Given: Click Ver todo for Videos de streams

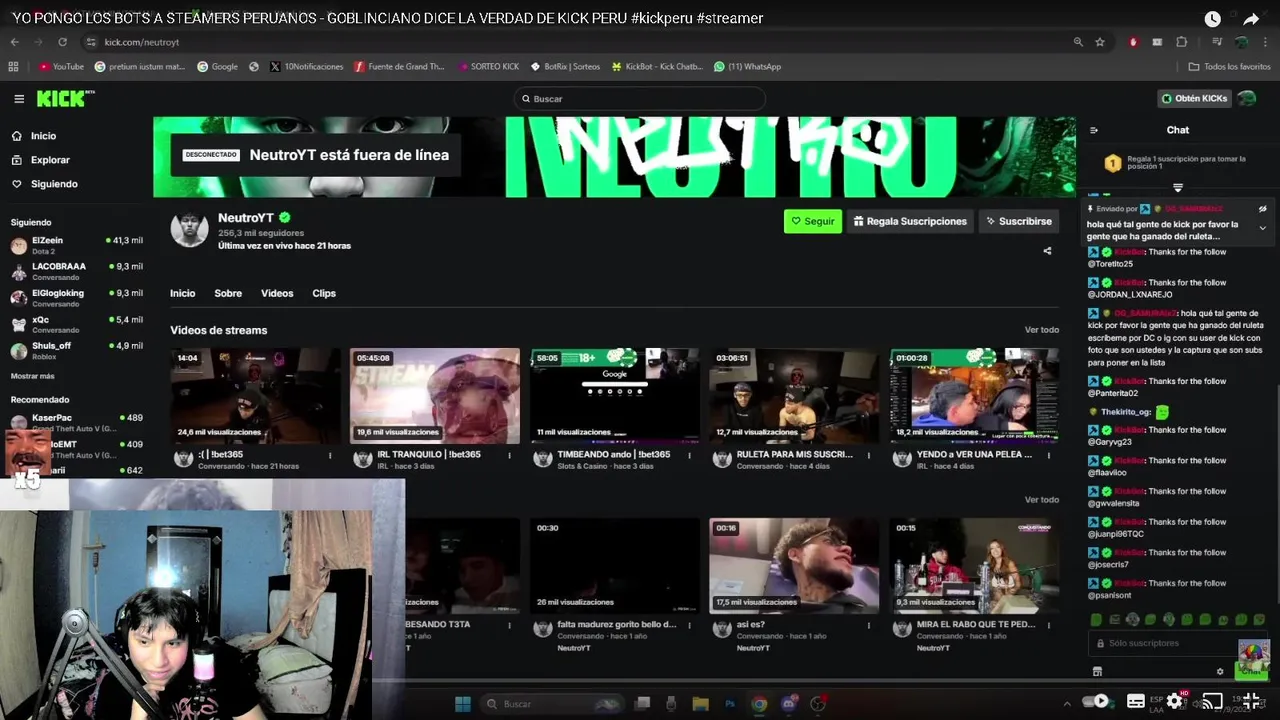Looking at the screenshot, I should [x=1042, y=330].
